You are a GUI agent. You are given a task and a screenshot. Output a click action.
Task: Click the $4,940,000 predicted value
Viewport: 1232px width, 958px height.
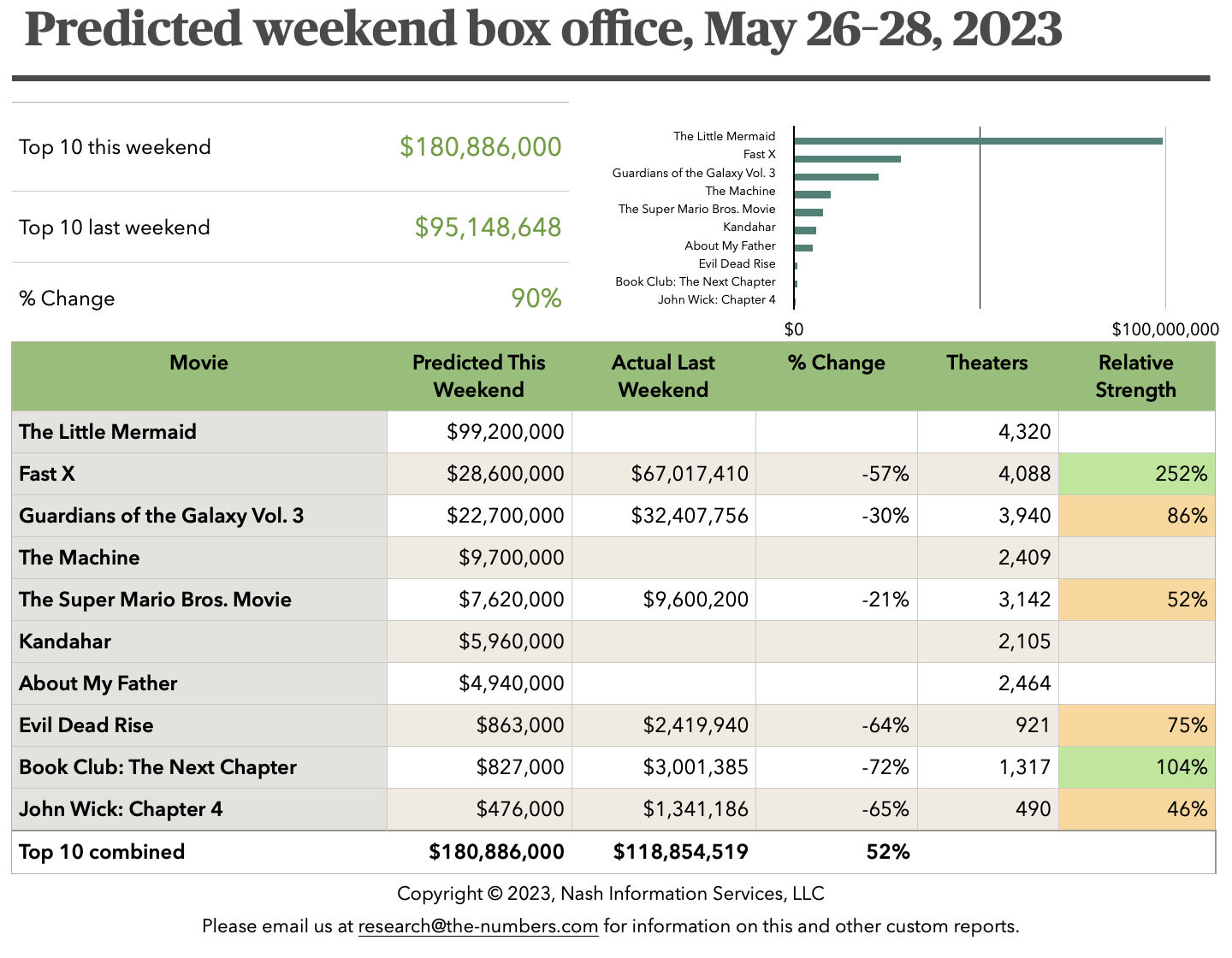[511, 683]
